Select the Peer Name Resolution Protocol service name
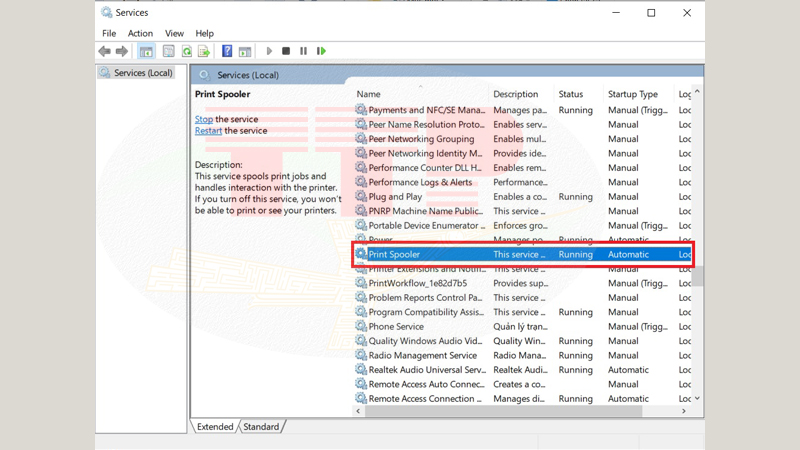The image size is (800, 450). 426,124
